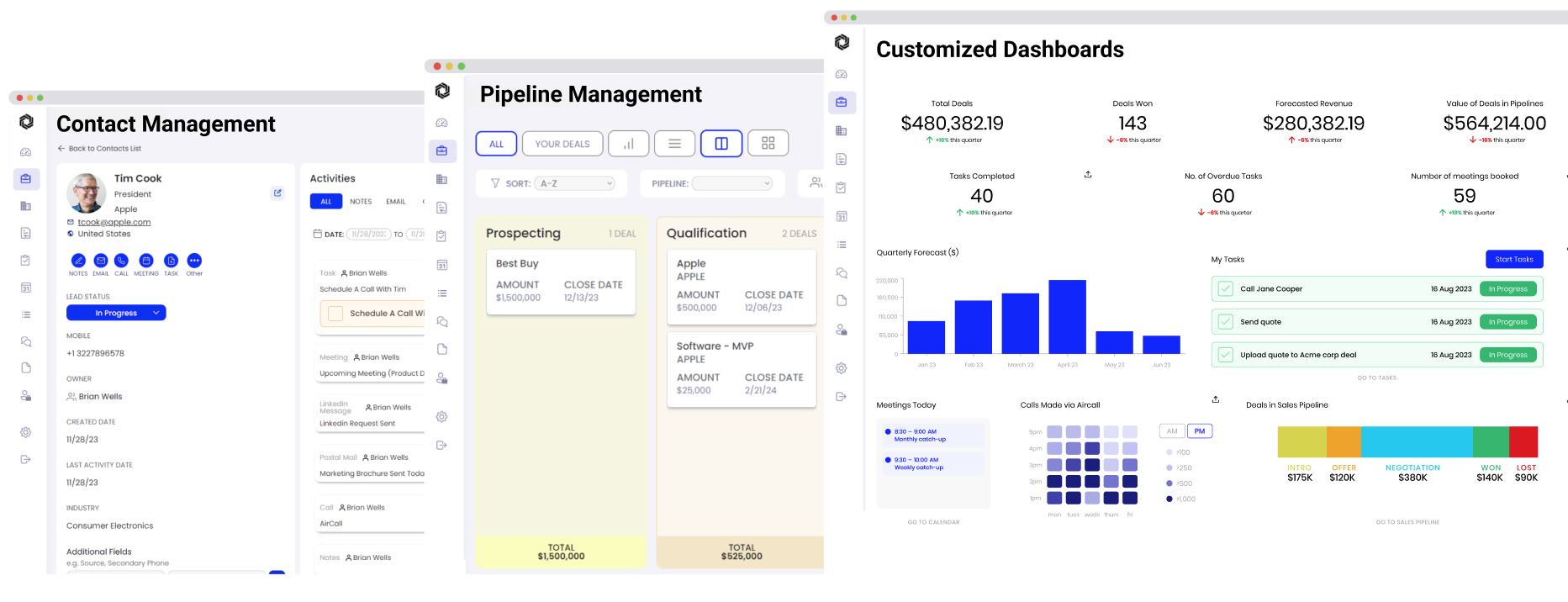Open the user lock icon in Dashboards sidebar
Screen dimensions: 1568x602
pyautogui.click(x=842, y=330)
